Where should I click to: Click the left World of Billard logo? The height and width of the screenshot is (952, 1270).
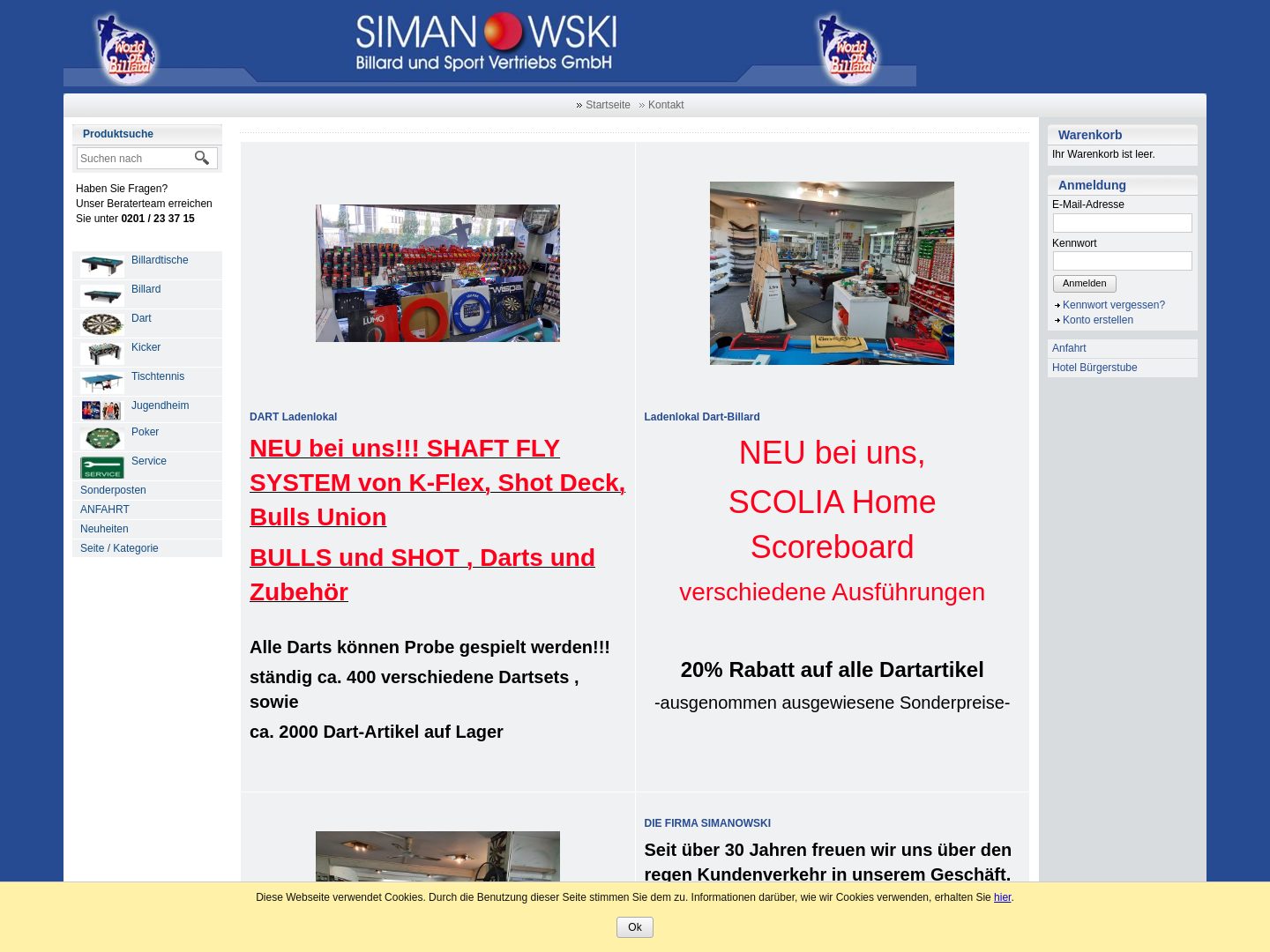point(128,48)
